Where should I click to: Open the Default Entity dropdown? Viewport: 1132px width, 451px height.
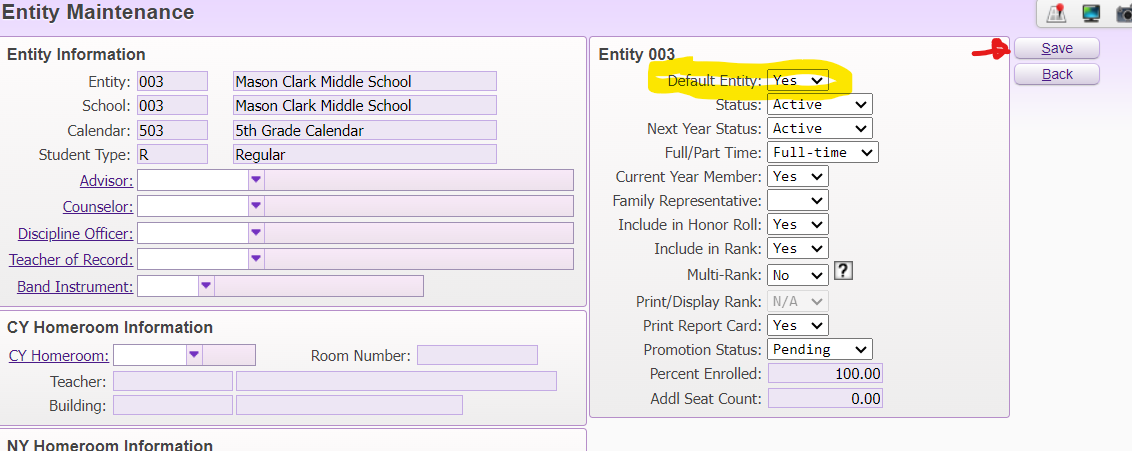pyautogui.click(x=798, y=80)
